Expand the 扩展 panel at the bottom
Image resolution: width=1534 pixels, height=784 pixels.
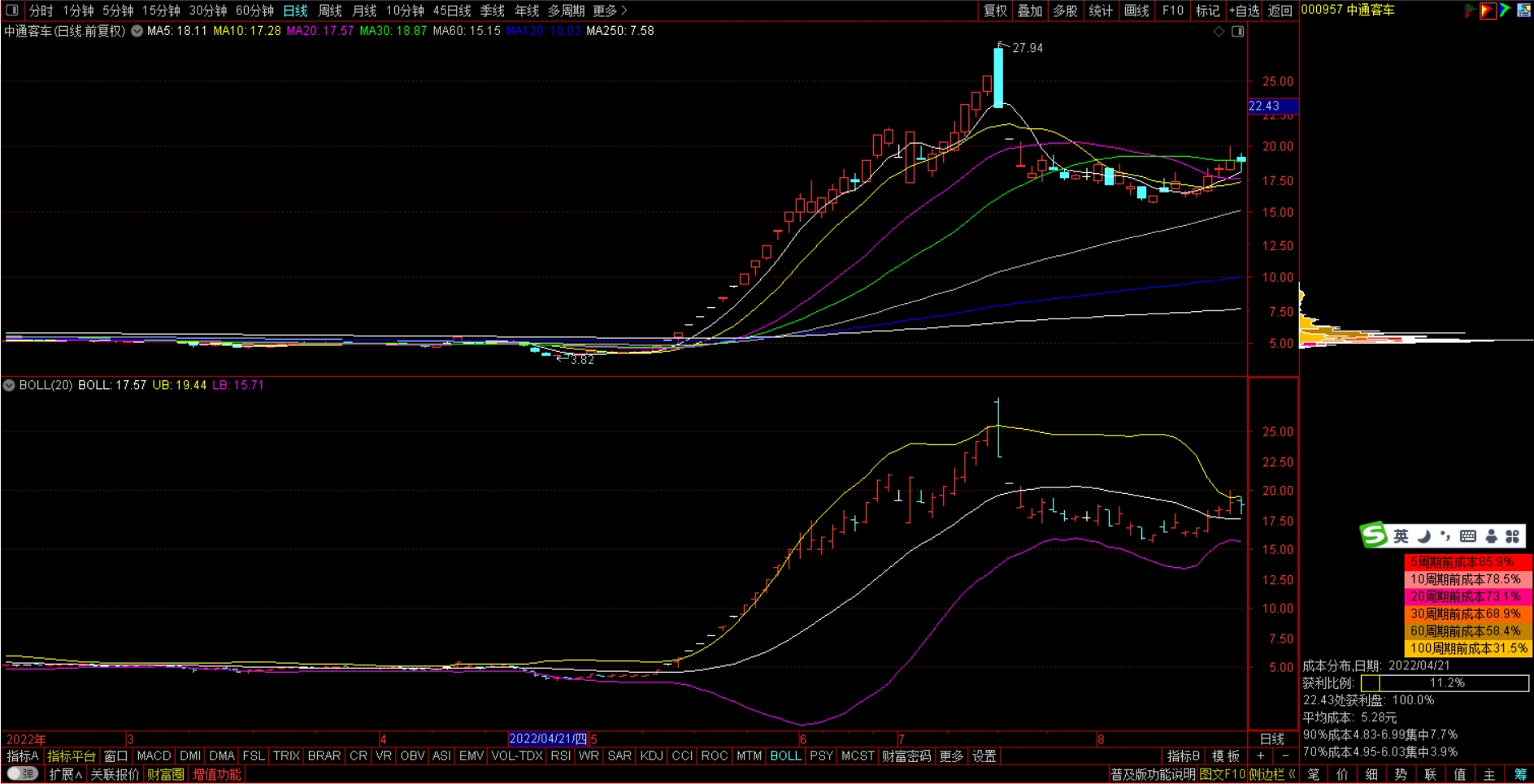(x=65, y=774)
